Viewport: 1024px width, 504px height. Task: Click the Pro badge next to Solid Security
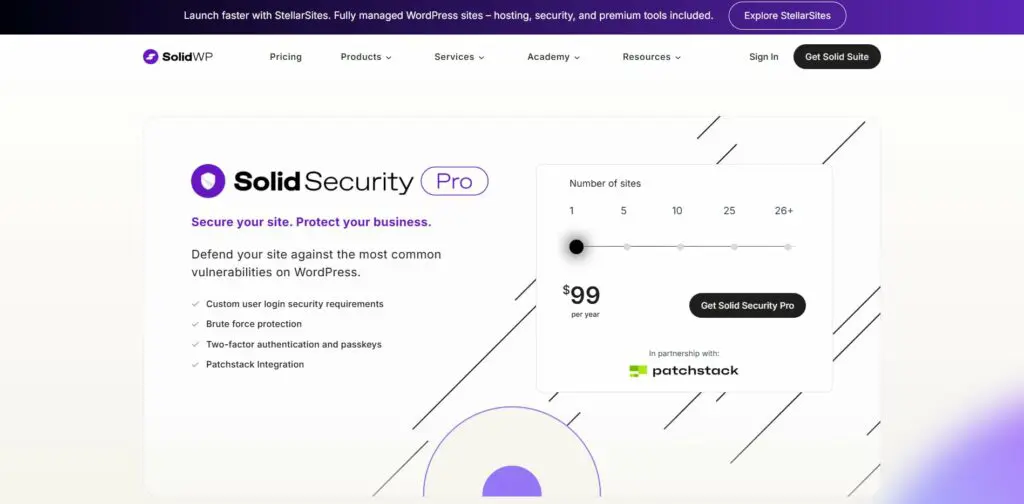(x=454, y=181)
